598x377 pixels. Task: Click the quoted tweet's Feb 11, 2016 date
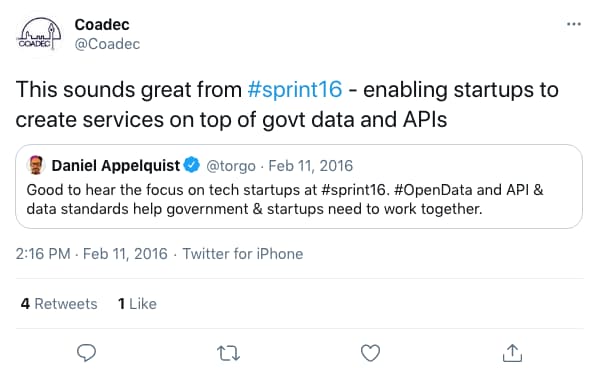(x=310, y=166)
